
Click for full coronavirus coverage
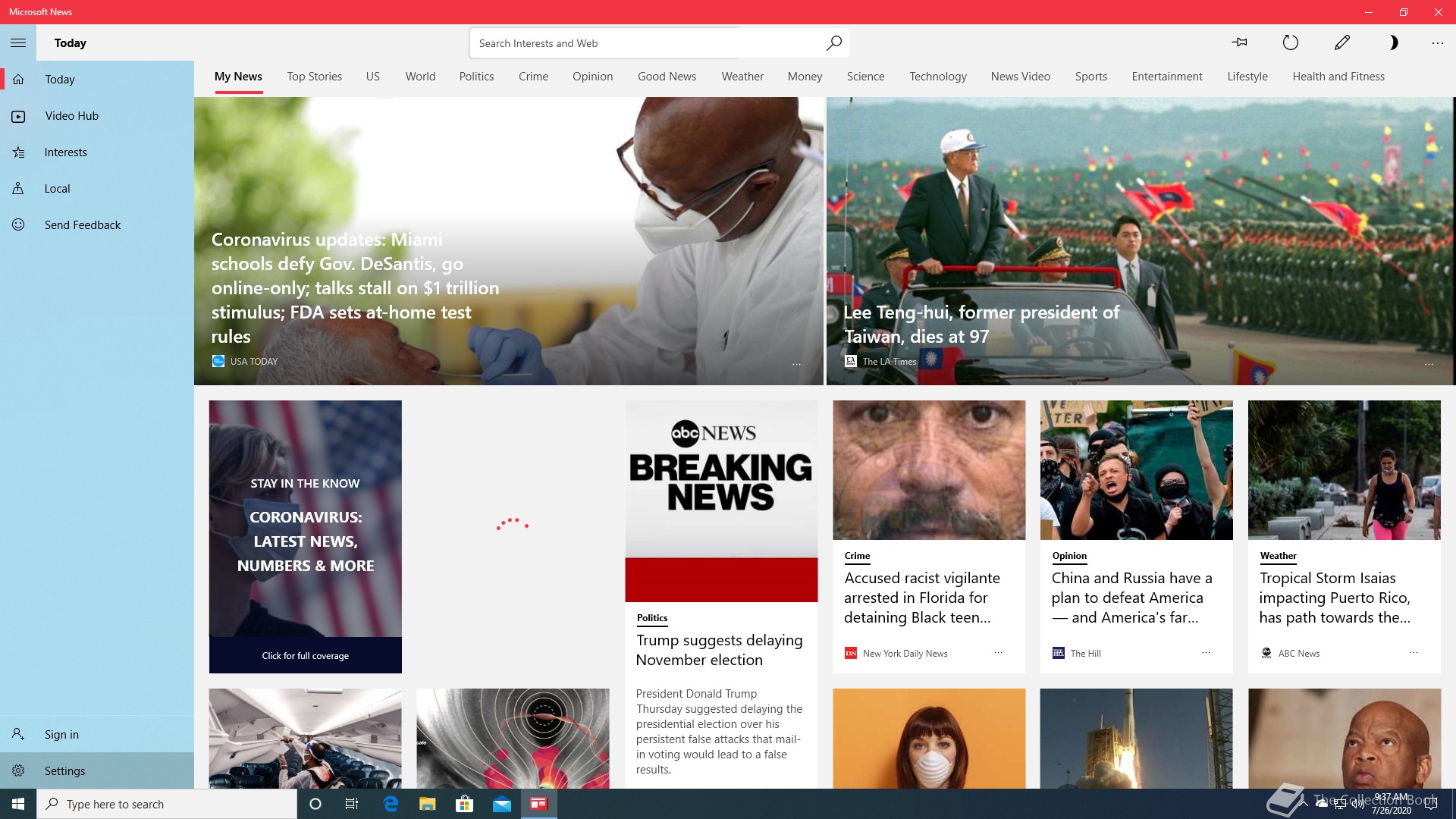[x=305, y=656]
